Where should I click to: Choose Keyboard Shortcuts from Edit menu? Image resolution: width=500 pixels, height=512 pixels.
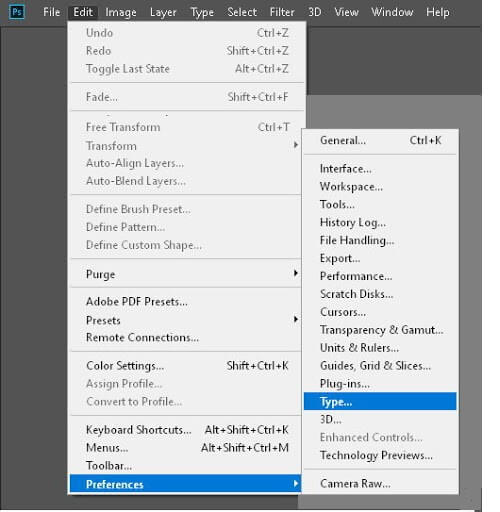[x=186, y=430]
